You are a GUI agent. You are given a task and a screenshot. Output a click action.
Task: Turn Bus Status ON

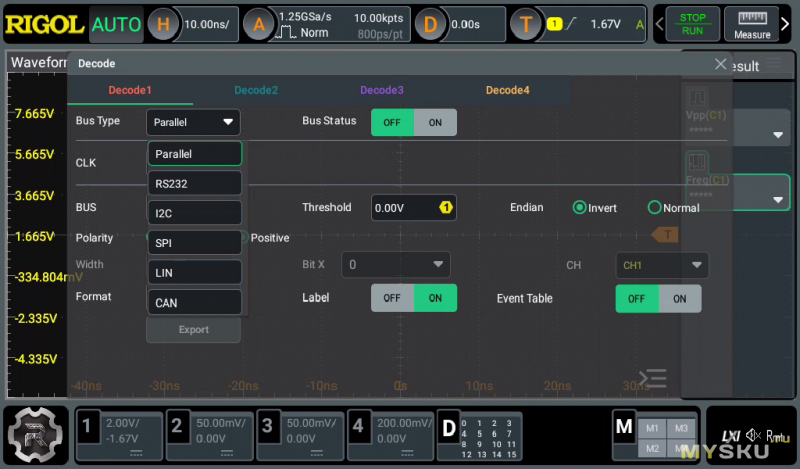(435, 122)
